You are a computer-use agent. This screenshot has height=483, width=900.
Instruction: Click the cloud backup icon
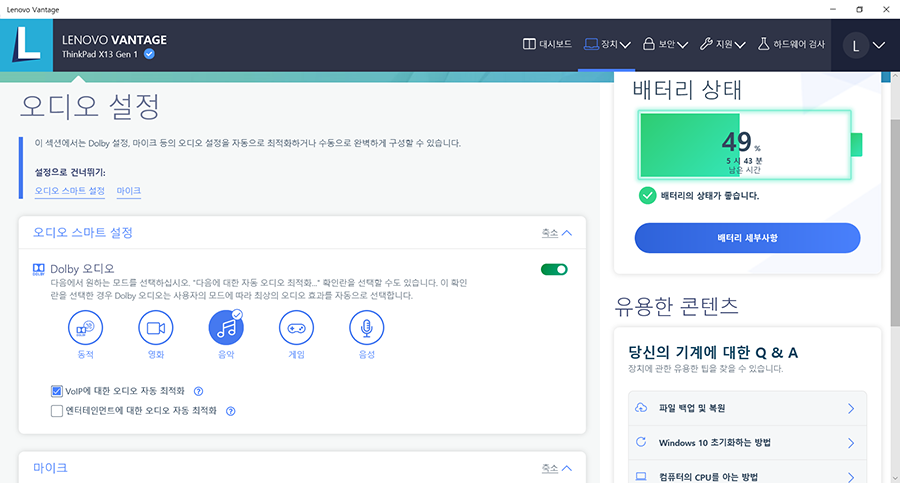click(641, 408)
